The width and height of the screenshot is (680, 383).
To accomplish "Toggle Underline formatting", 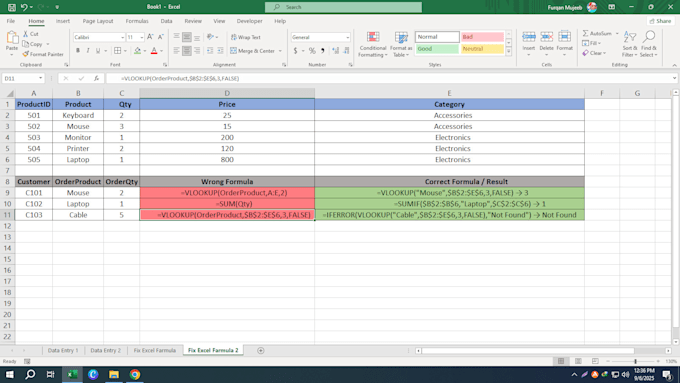I will pos(98,51).
